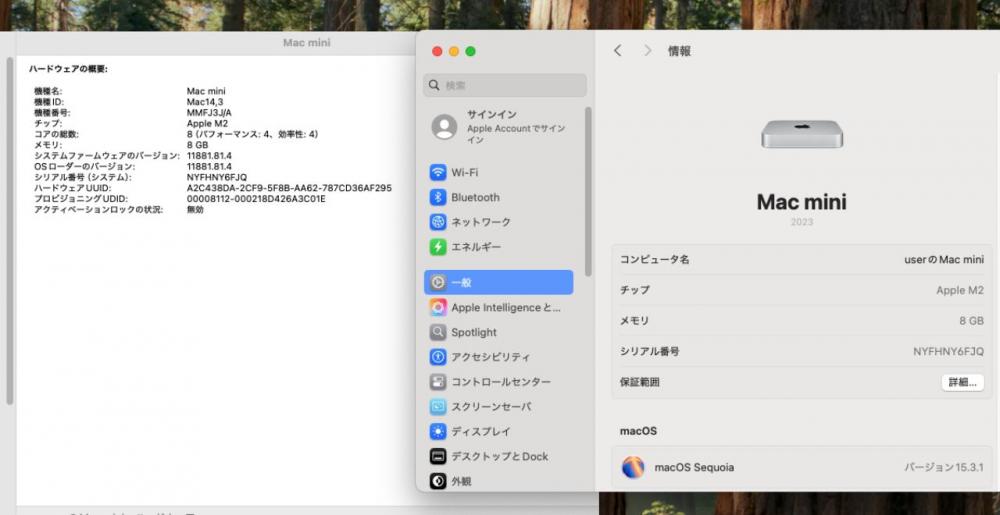Select エネルギー label in the sidebar
Image resolution: width=1000 pixels, height=515 pixels.
click(x=476, y=247)
